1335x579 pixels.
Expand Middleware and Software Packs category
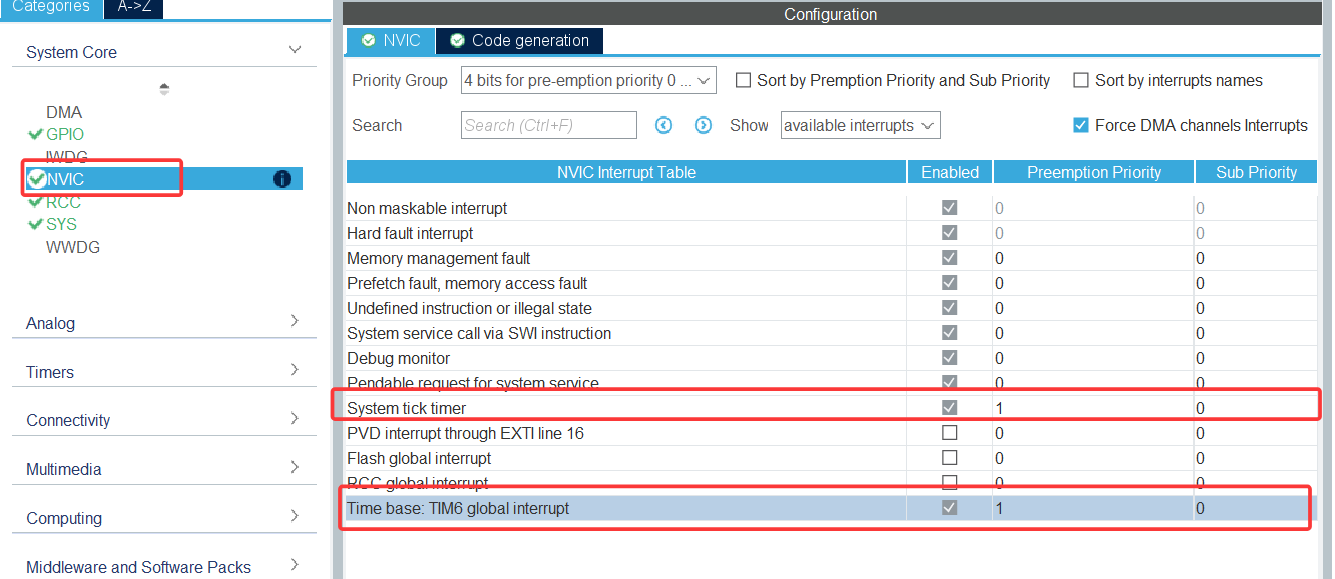click(295, 565)
